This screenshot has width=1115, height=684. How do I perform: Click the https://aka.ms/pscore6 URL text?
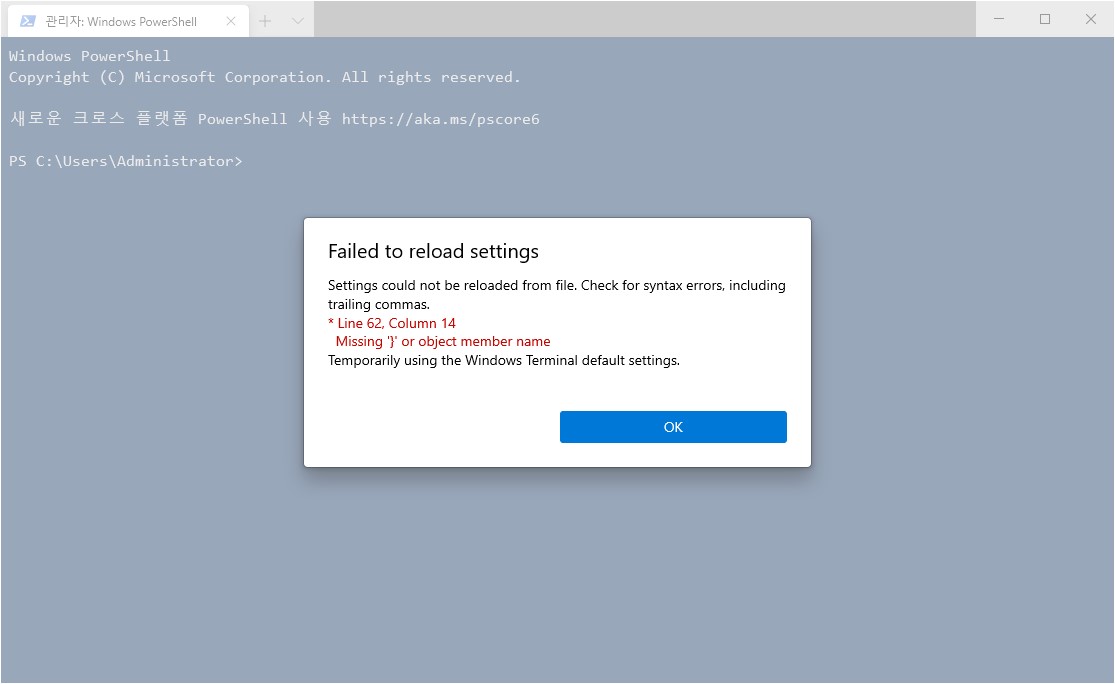click(x=440, y=119)
